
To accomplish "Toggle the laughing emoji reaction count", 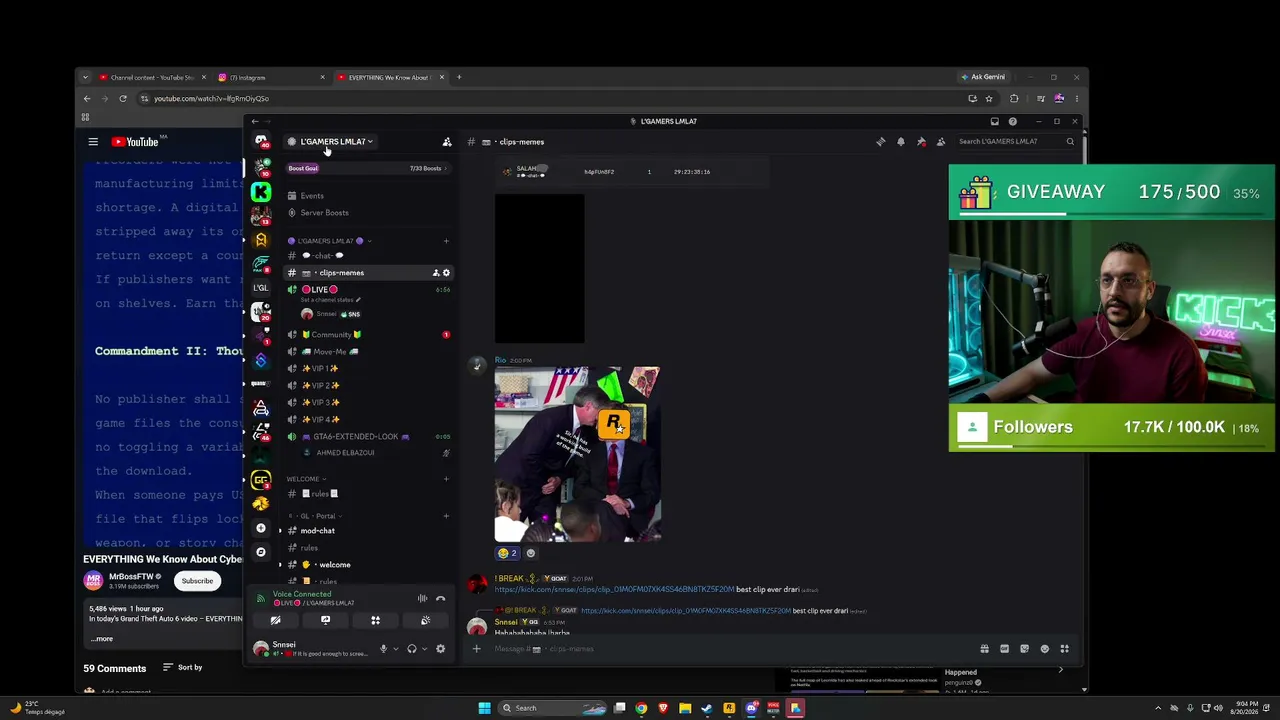I will pyautogui.click(x=508, y=553).
